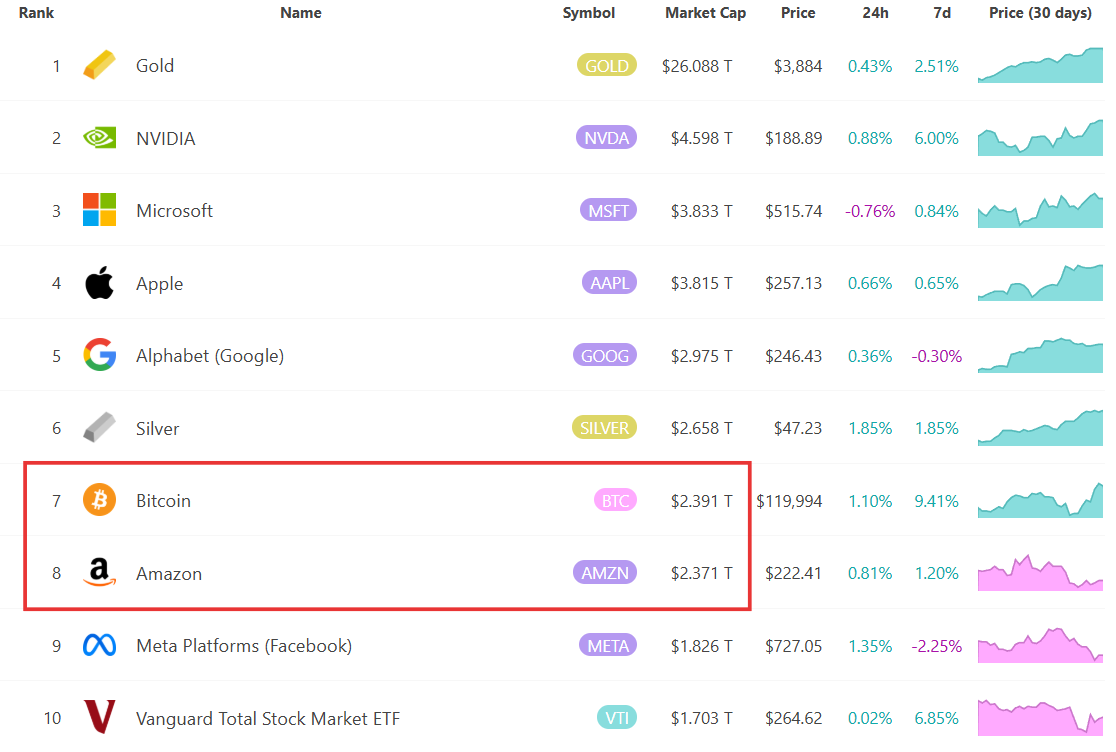This screenshot has width=1116, height=752.
Task: Click the gold bar icon beside Gold
Action: [98, 65]
